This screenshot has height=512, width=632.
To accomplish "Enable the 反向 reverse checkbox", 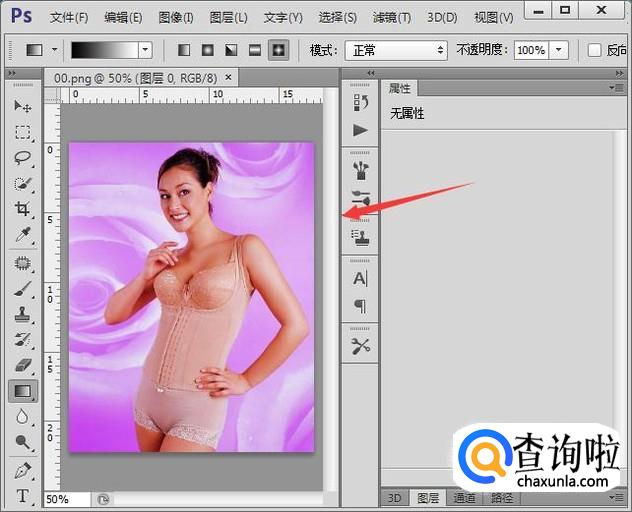I will (595, 50).
